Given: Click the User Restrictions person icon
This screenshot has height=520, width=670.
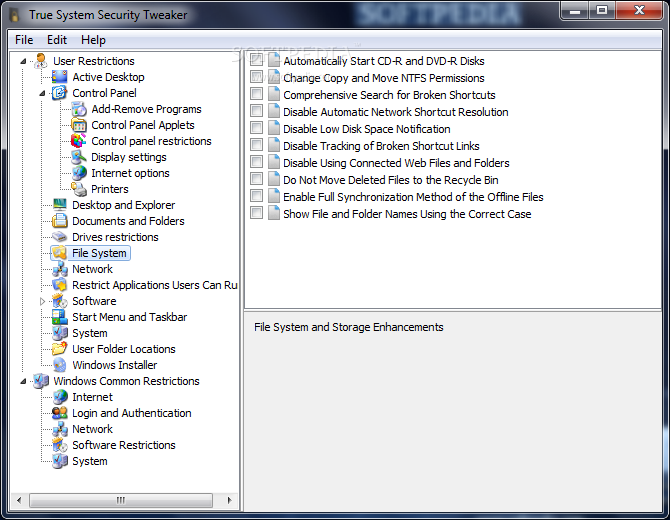Looking at the screenshot, I should coord(41,61).
